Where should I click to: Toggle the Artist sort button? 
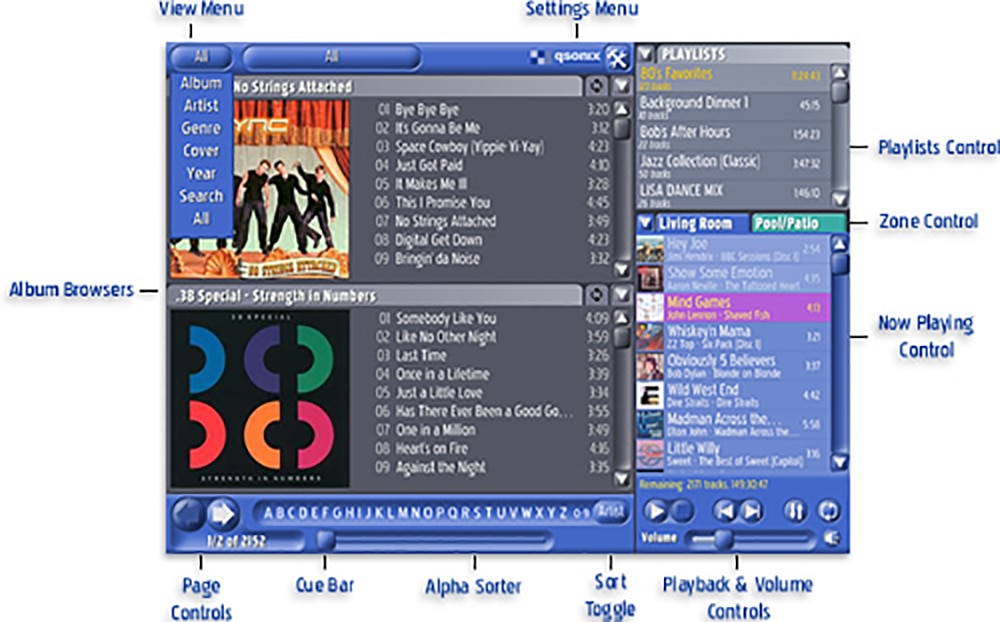(610, 512)
